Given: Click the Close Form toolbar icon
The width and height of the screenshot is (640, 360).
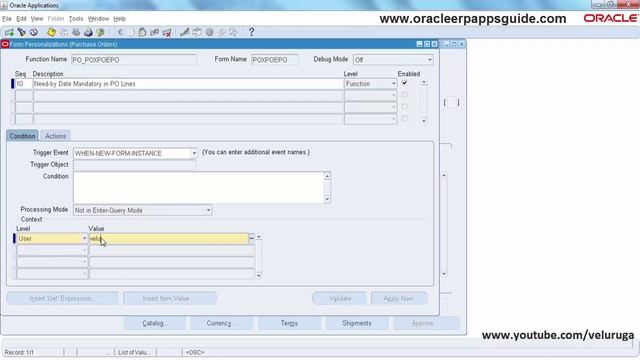Looking at the screenshot, I should pyautogui.click(x=100, y=32).
